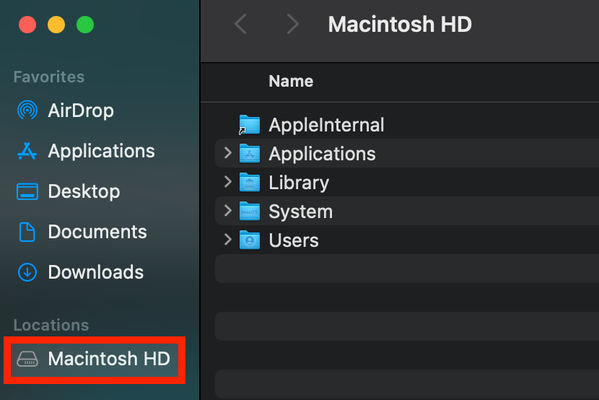
Task: Expand the System folder chevron
Action: point(228,211)
